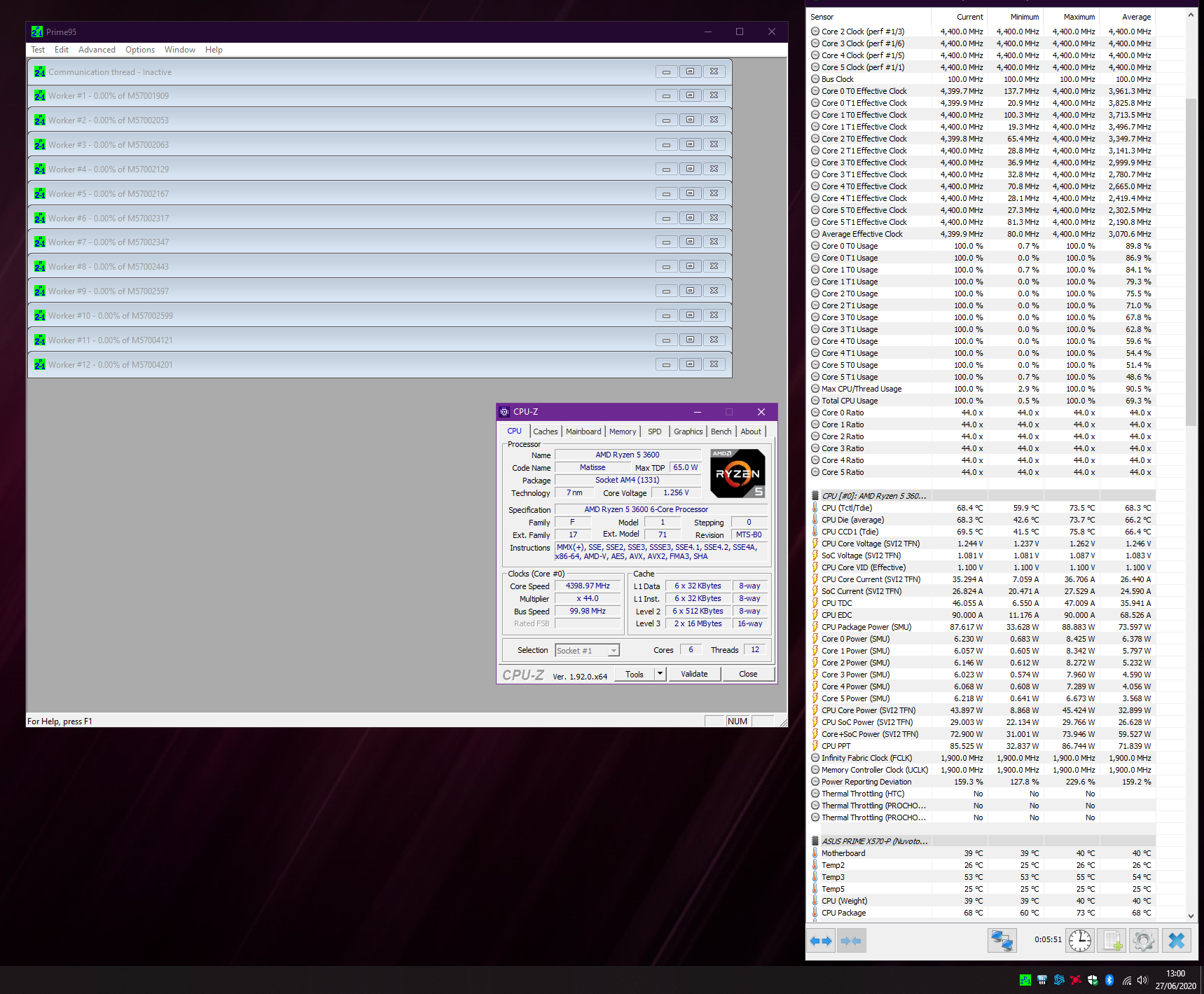Open the Options menu in Prime95
The height and width of the screenshot is (994, 1204).
point(140,50)
